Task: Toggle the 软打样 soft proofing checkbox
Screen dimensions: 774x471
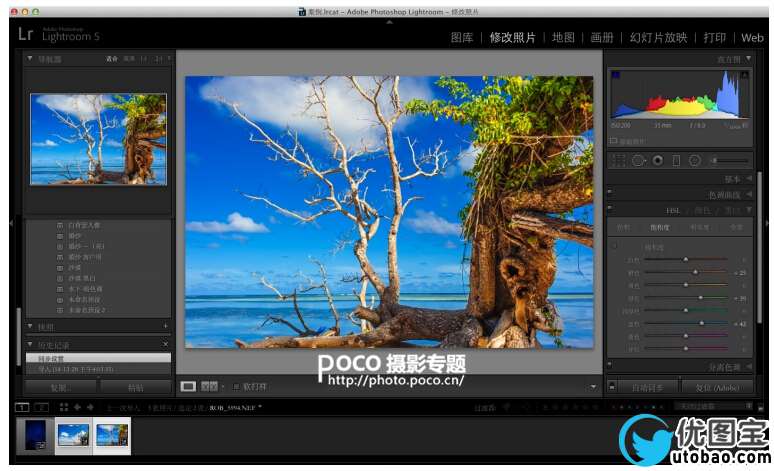Action: pos(236,386)
